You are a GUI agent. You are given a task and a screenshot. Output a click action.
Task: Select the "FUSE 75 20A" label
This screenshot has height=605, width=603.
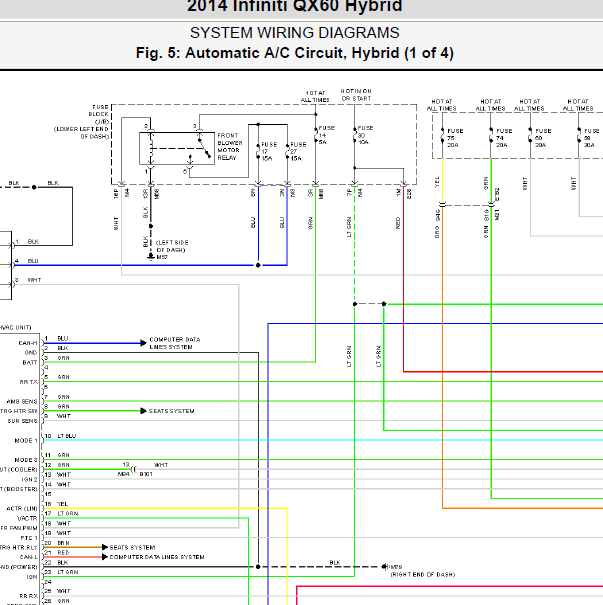(454, 138)
